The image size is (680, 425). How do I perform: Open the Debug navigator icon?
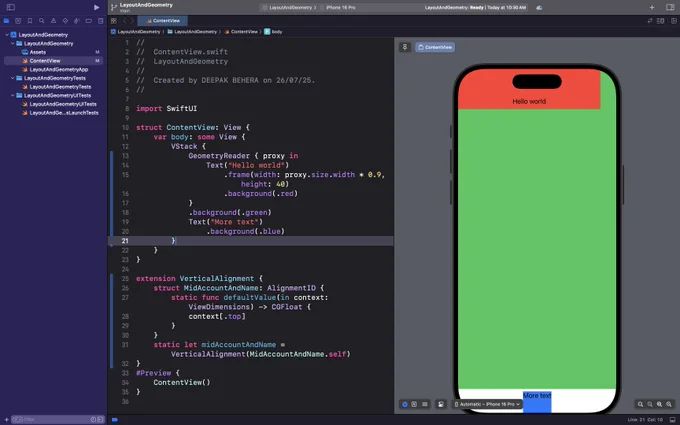click(x=77, y=20)
